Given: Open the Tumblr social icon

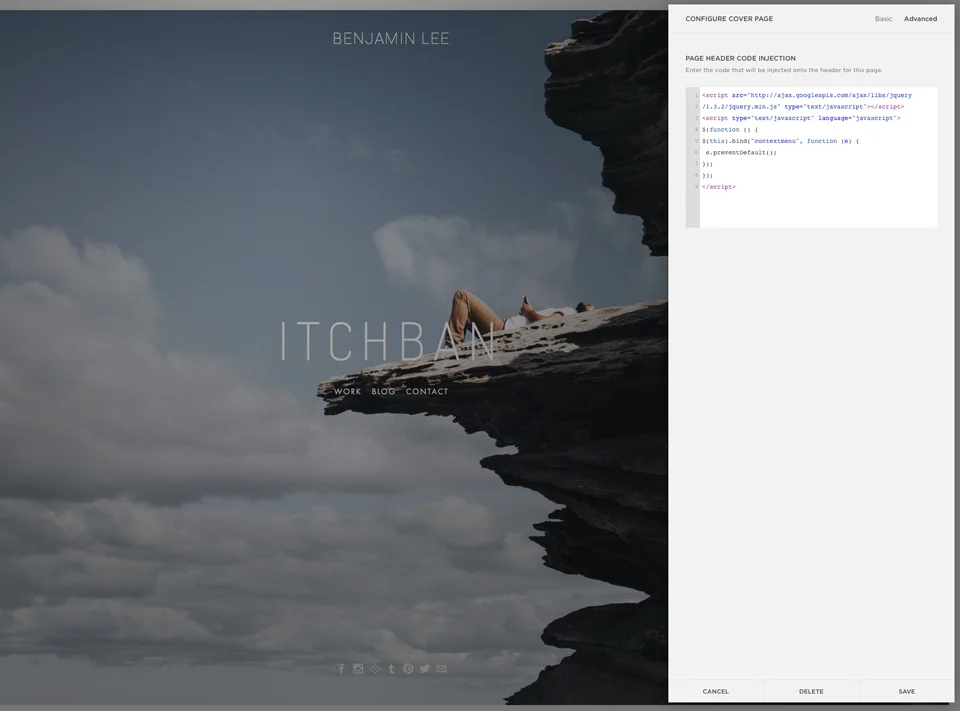Looking at the screenshot, I should (x=392, y=669).
